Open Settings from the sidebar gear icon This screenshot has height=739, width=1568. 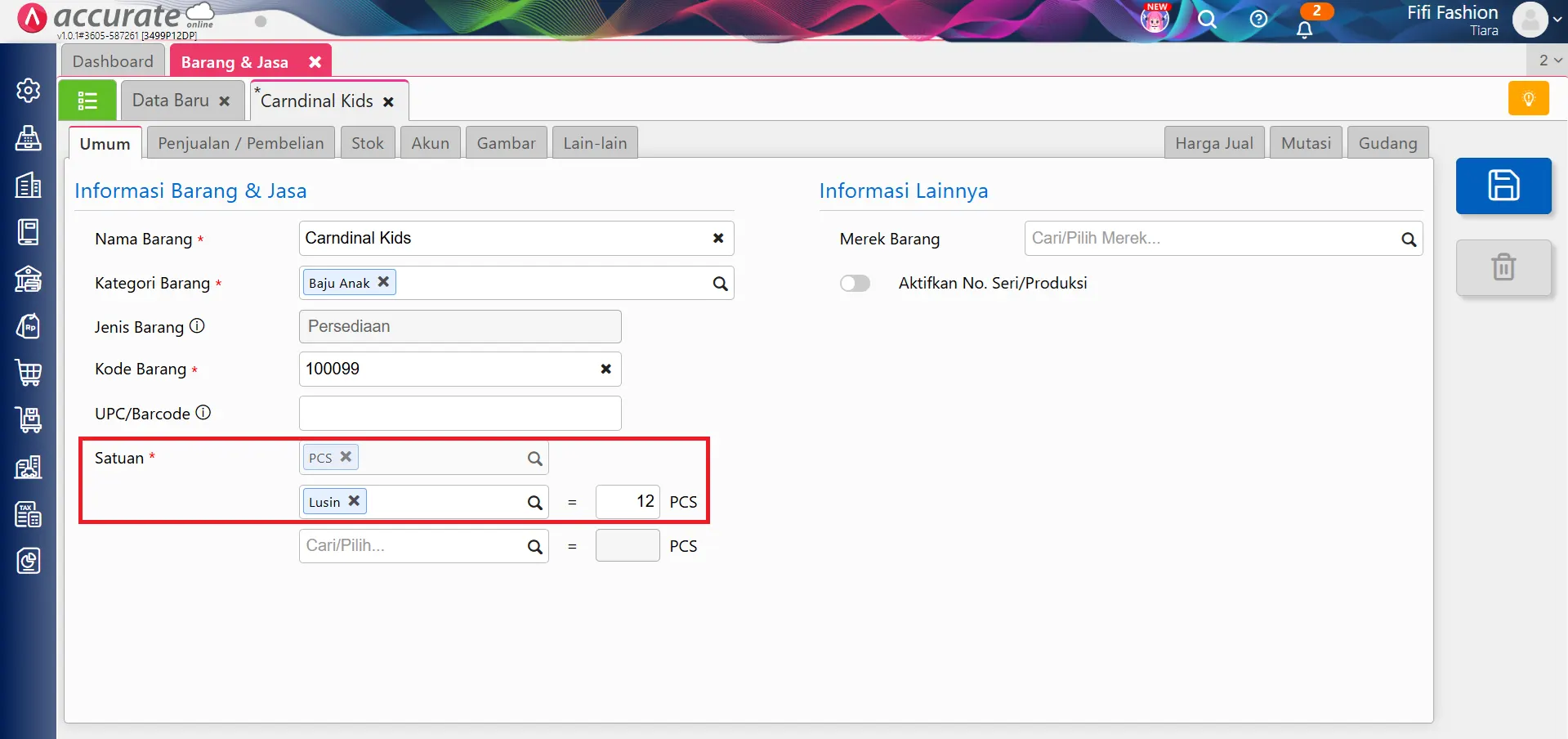click(29, 91)
